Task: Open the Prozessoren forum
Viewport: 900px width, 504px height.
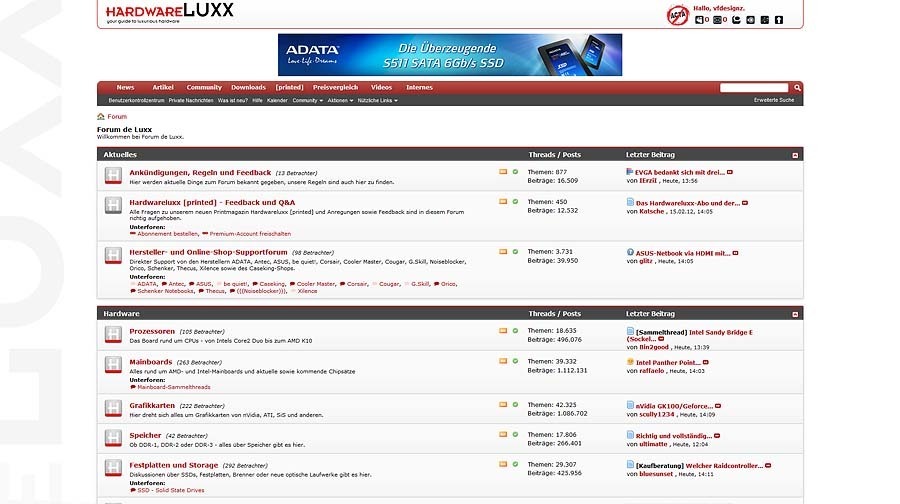Action: click(x=152, y=331)
